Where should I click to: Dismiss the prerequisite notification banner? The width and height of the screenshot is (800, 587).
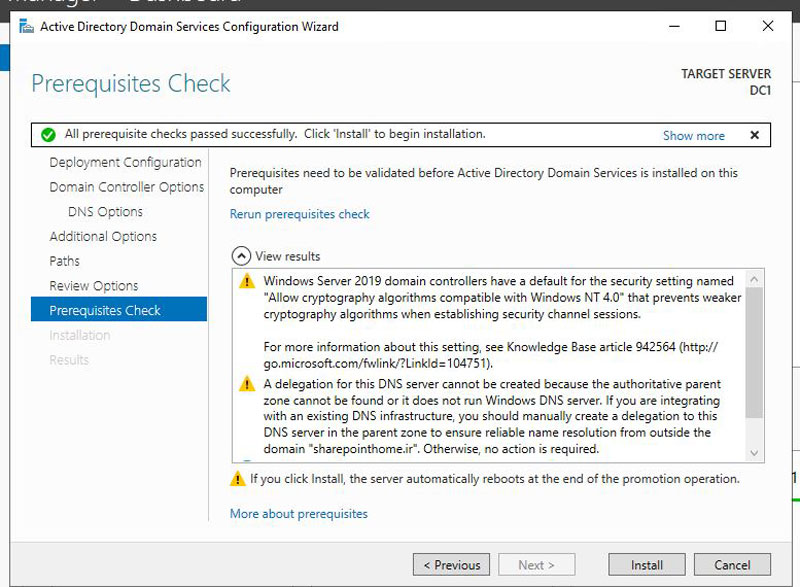click(x=755, y=135)
